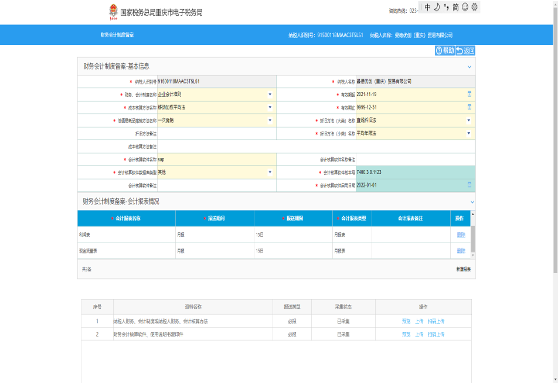This screenshot has height=384, width=558.
Task: Click the upload link for attachment 1
Action: [x=419, y=321]
